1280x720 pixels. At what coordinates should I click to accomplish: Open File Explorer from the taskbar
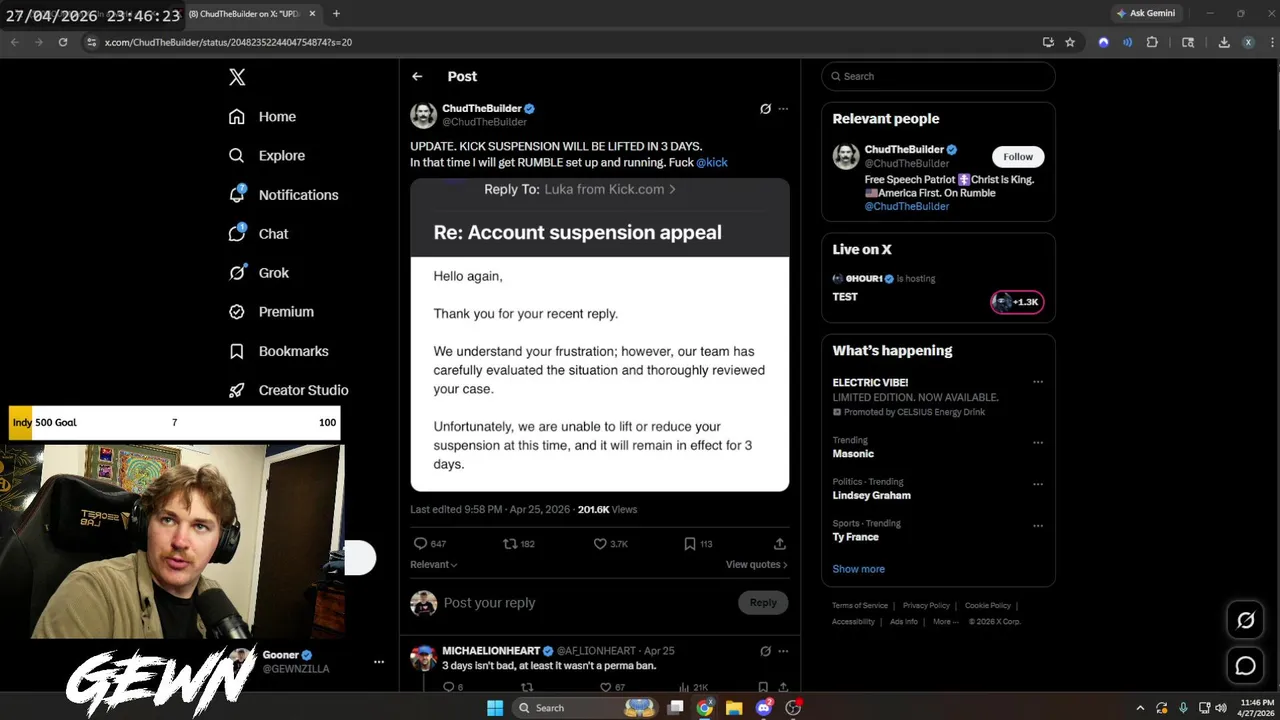click(x=734, y=708)
